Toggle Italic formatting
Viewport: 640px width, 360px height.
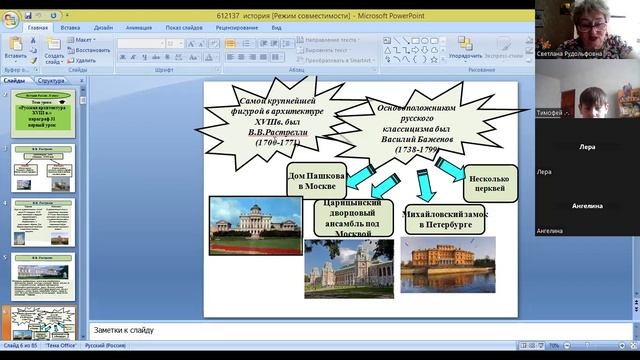coord(133,57)
